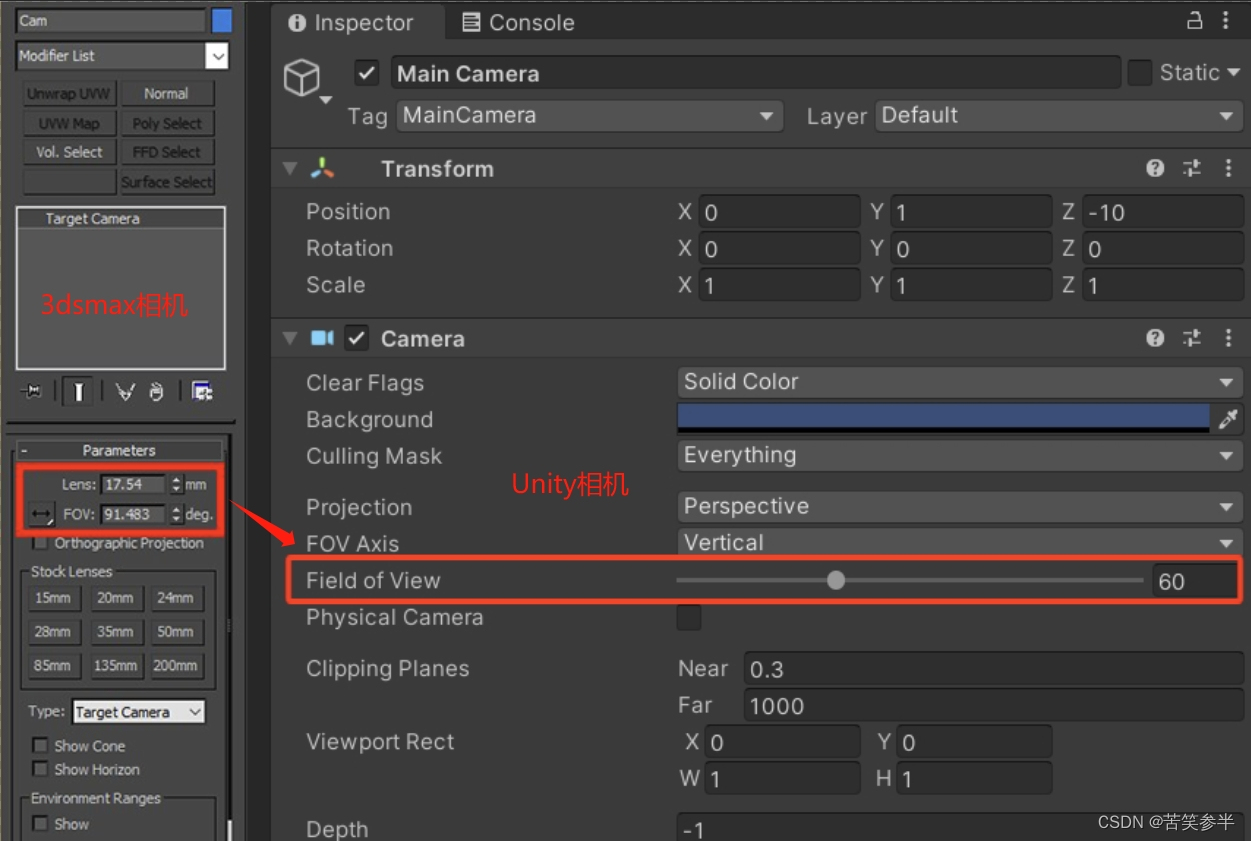Toggle Main Camera active checkbox
The image size is (1251, 841).
367,73
